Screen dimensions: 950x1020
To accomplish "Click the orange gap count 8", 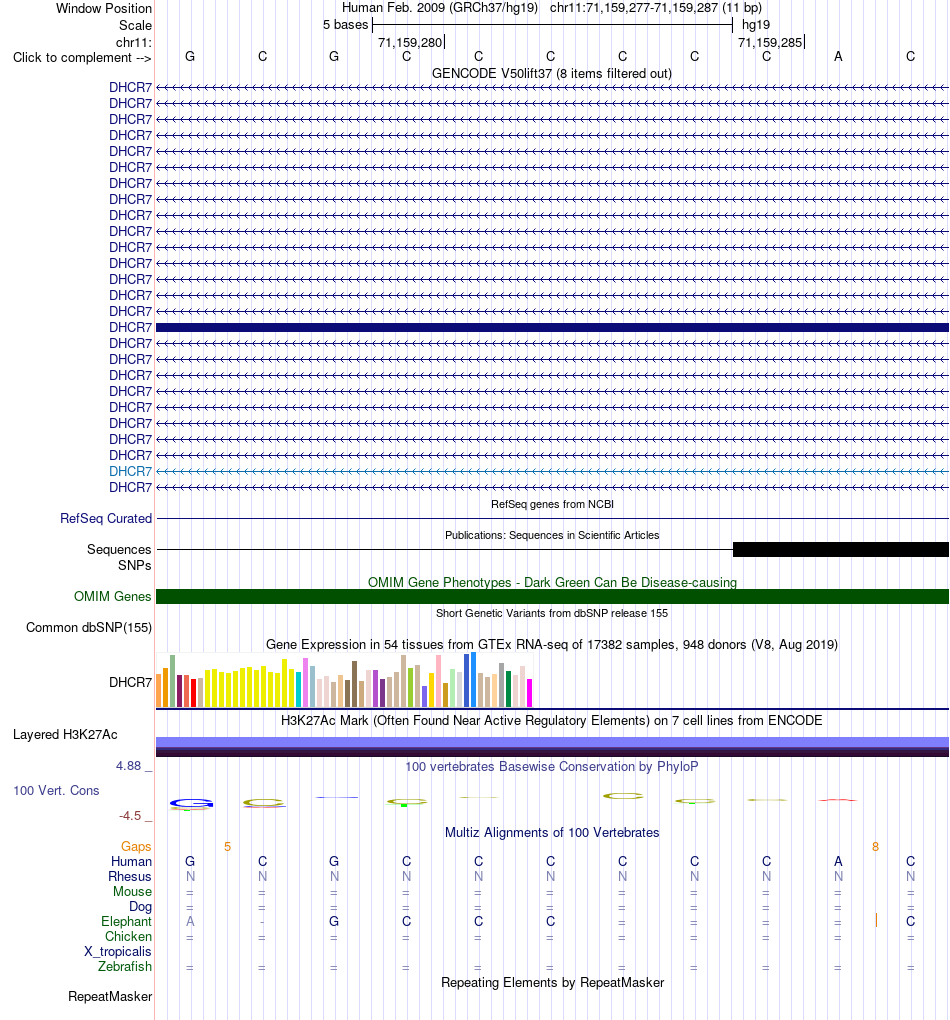I will click(875, 846).
